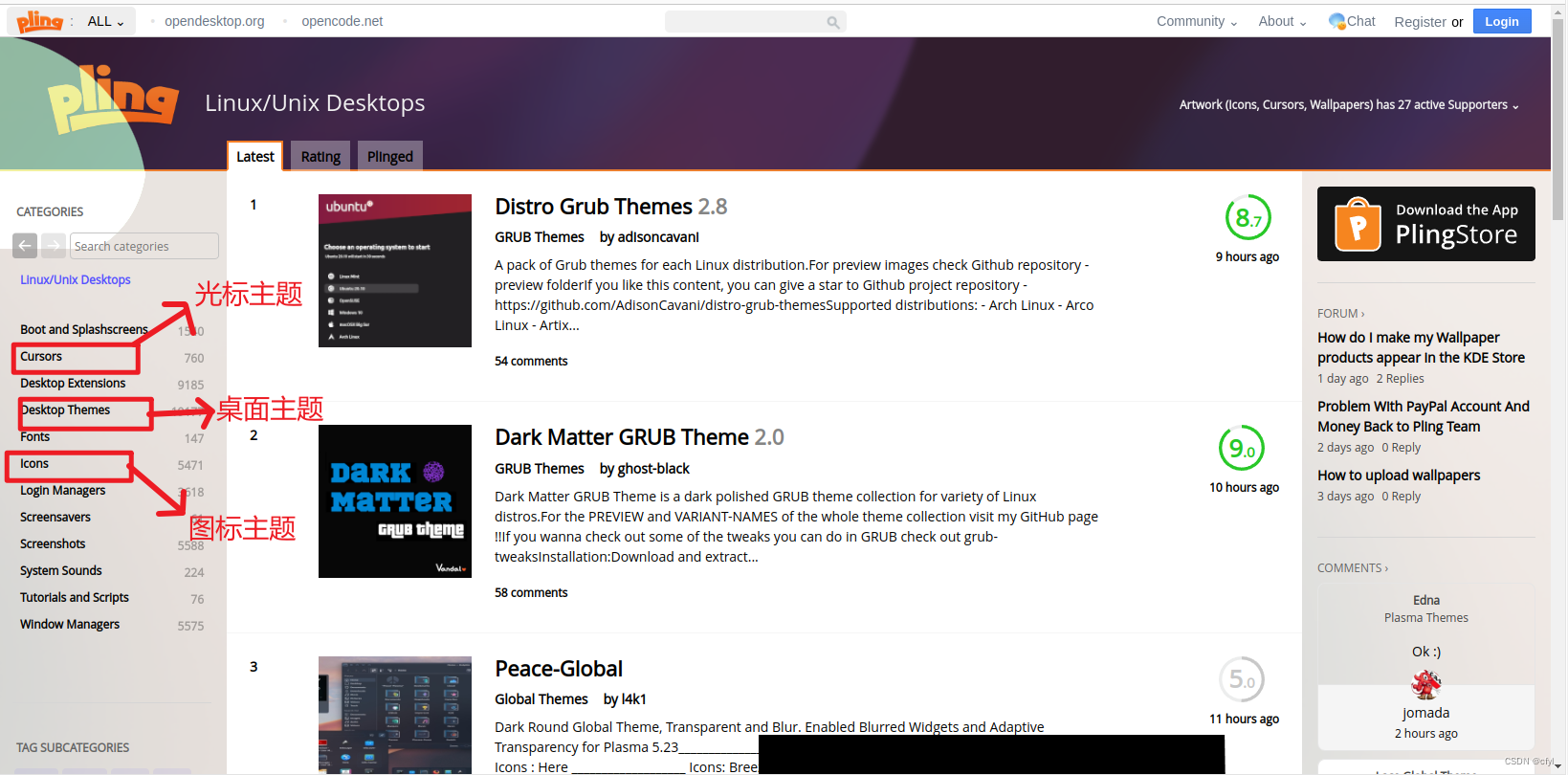Select the Login Managers category
The height and width of the screenshot is (775, 1568).
pos(63,490)
